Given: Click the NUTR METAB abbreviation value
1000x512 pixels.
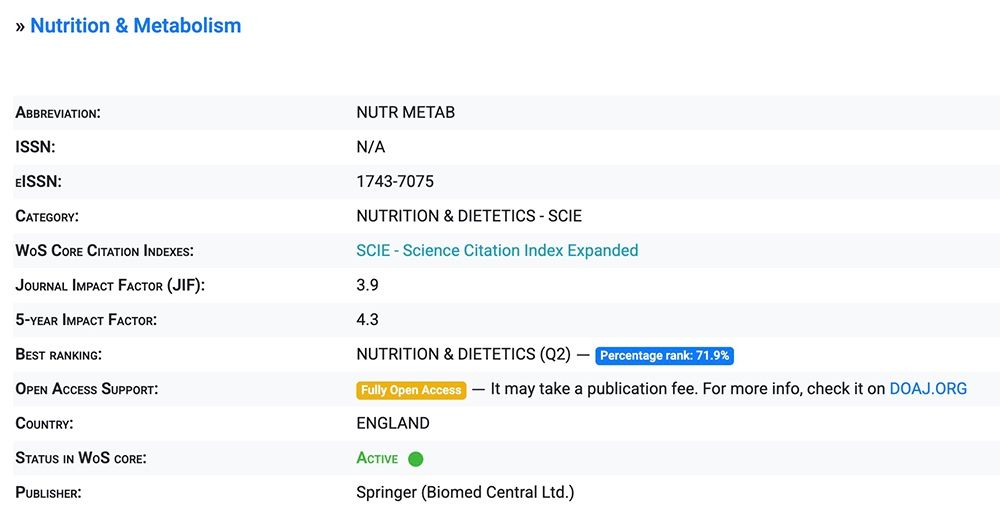Looking at the screenshot, I should [x=405, y=113].
